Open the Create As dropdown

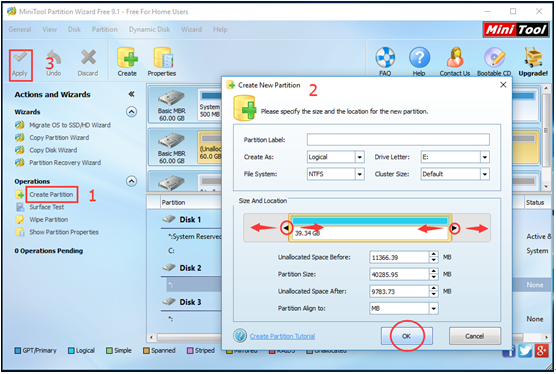360,157
